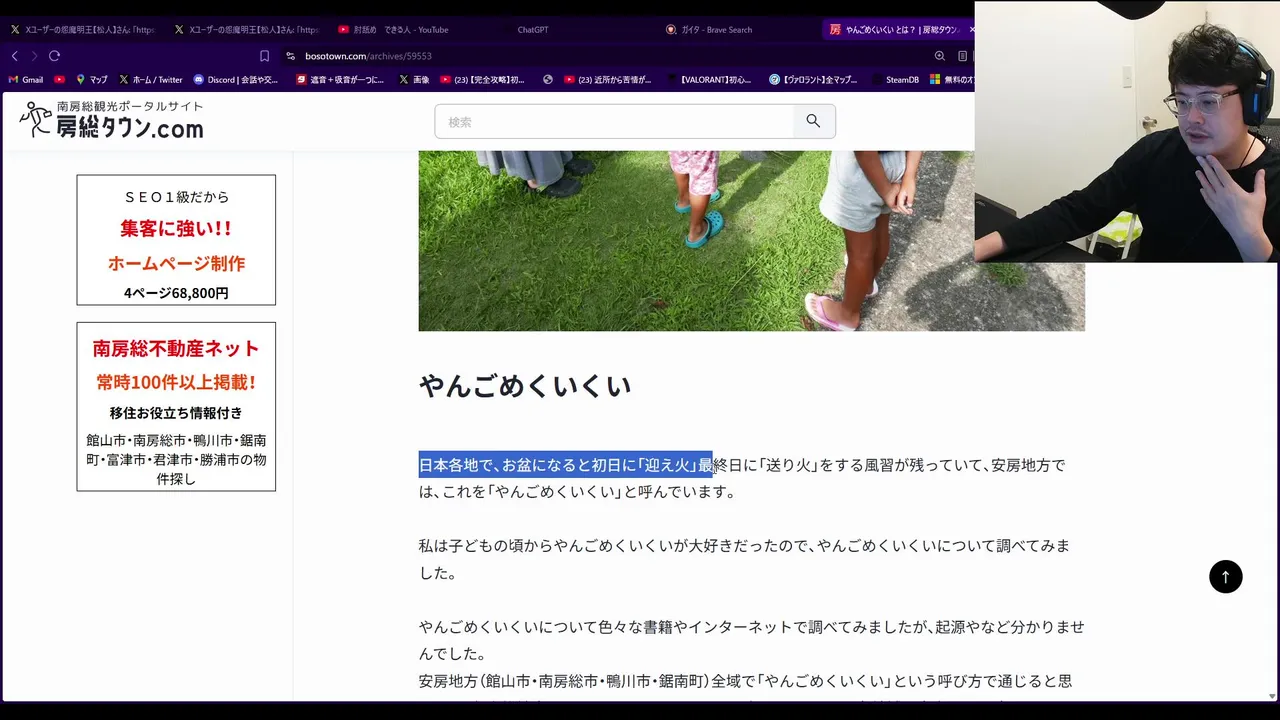This screenshot has width=1280, height=720.
Task: Open the 【ヴァロラント】全マップ bookmark
Action: tap(813, 79)
